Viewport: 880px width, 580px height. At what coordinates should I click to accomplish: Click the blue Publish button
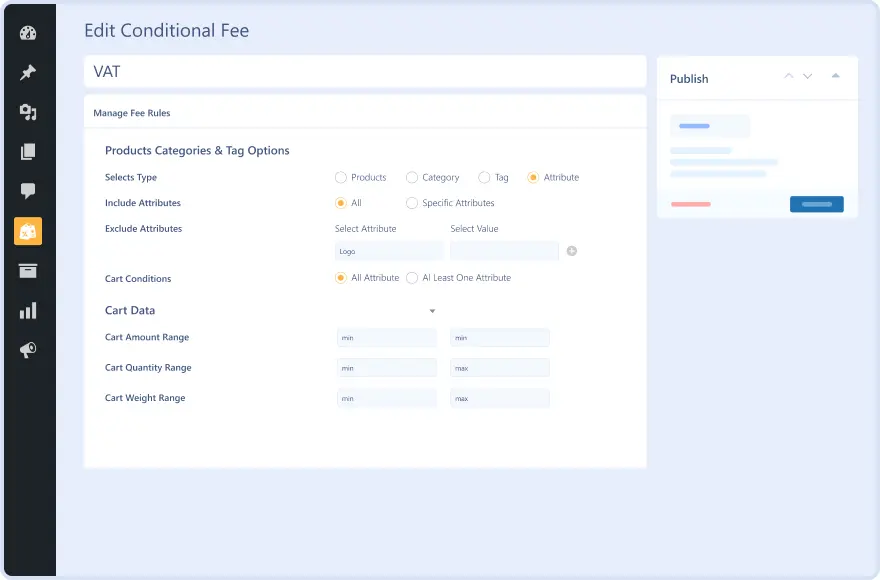(x=816, y=203)
